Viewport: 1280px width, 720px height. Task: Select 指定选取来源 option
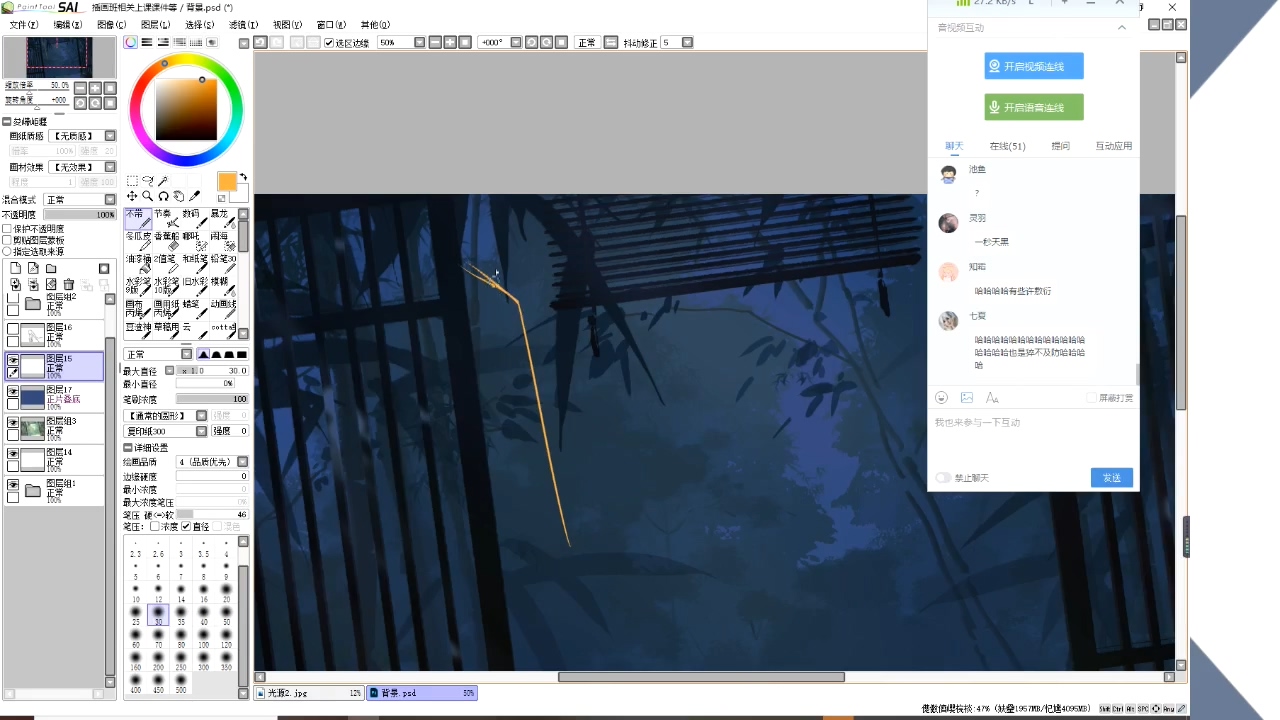pyautogui.click(x=7, y=251)
